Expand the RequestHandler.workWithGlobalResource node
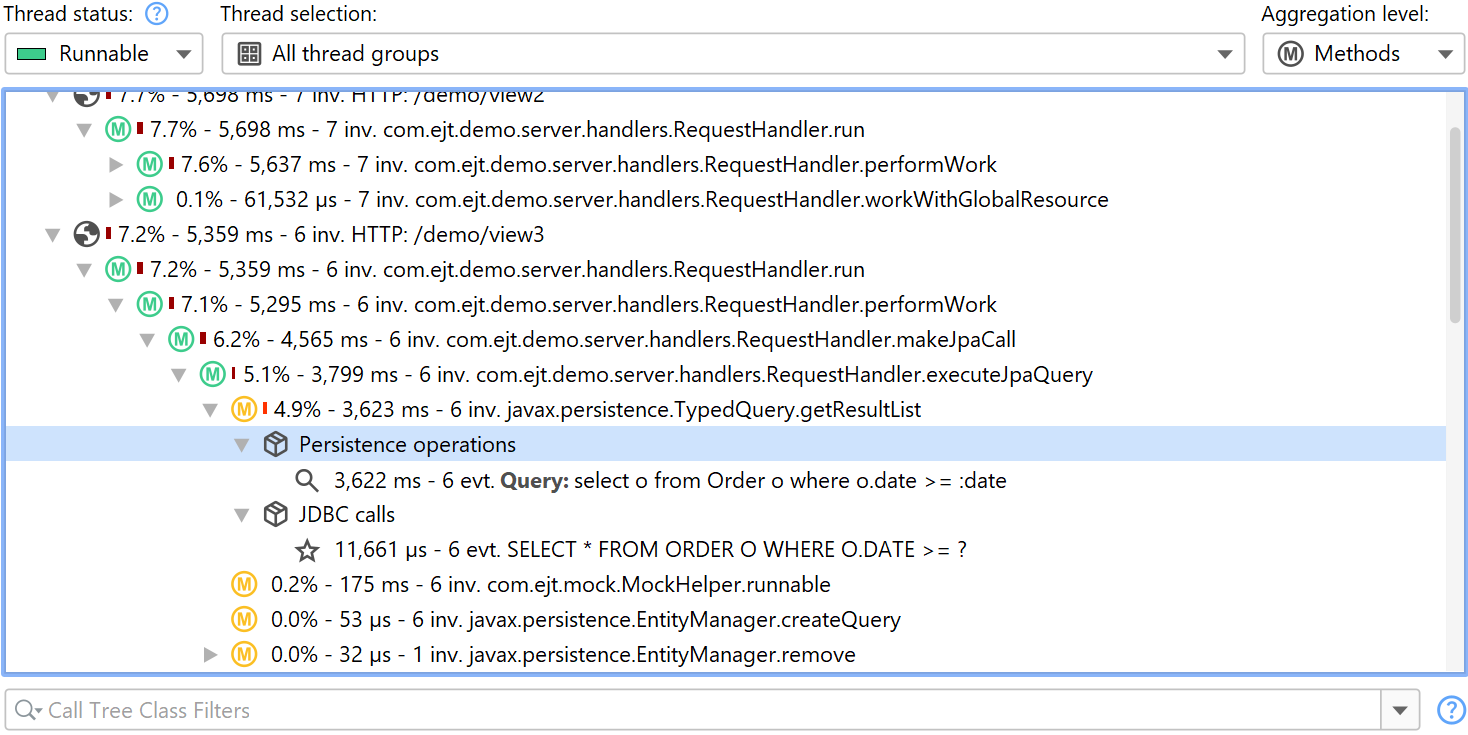The height and width of the screenshot is (735, 1468). pyautogui.click(x=116, y=200)
